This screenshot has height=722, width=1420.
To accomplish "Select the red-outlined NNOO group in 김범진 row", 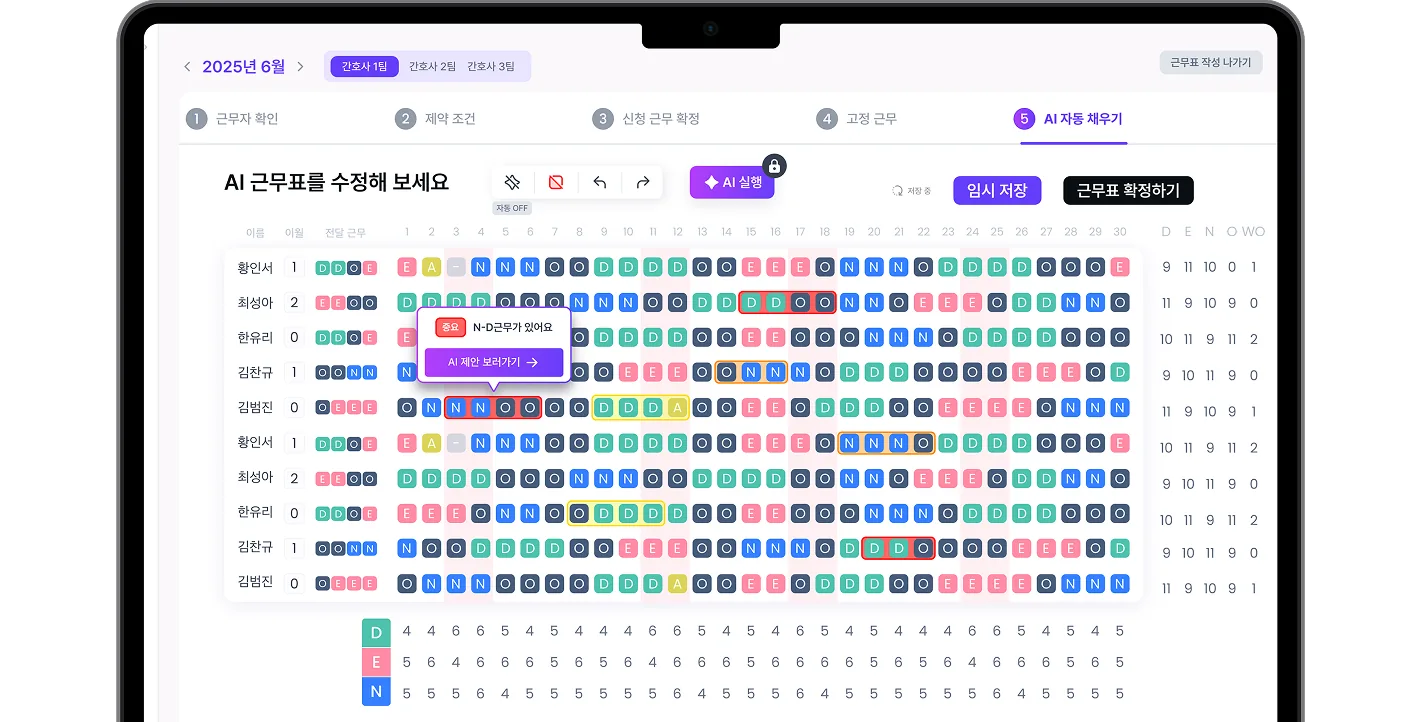I will coord(493,408).
